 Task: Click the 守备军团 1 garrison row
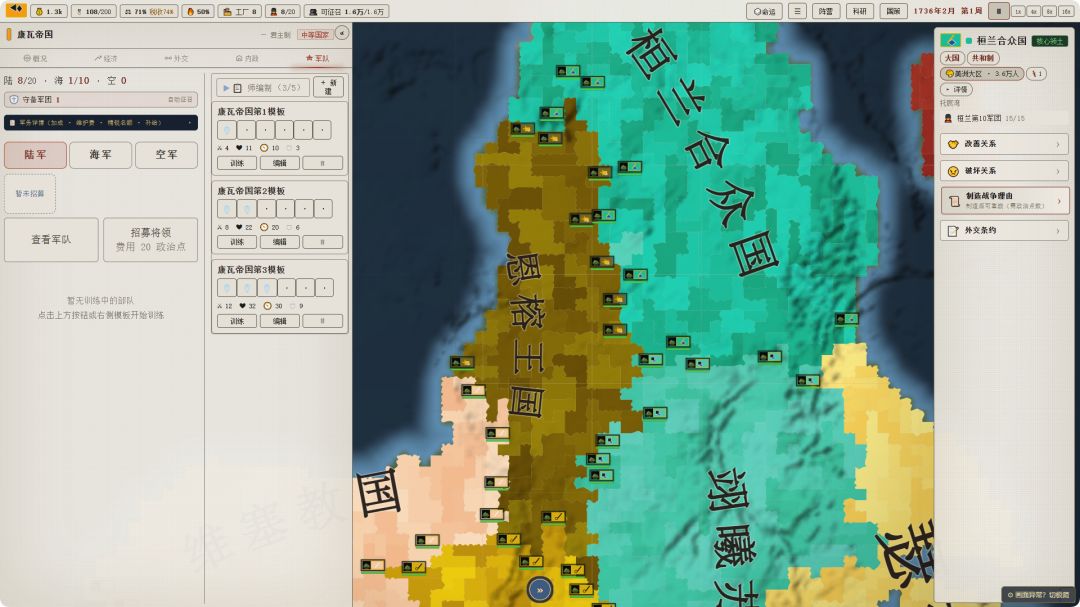click(101, 100)
